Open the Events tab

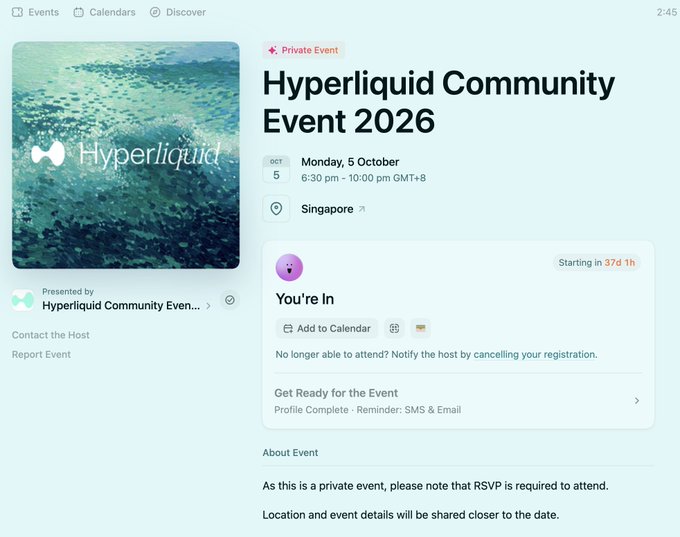click(x=35, y=12)
